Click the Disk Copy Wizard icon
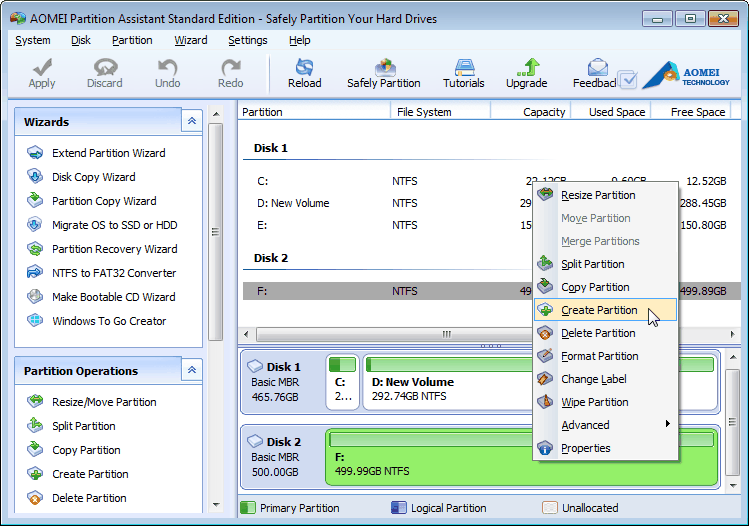Image resolution: width=749 pixels, height=526 pixels. [x=35, y=177]
